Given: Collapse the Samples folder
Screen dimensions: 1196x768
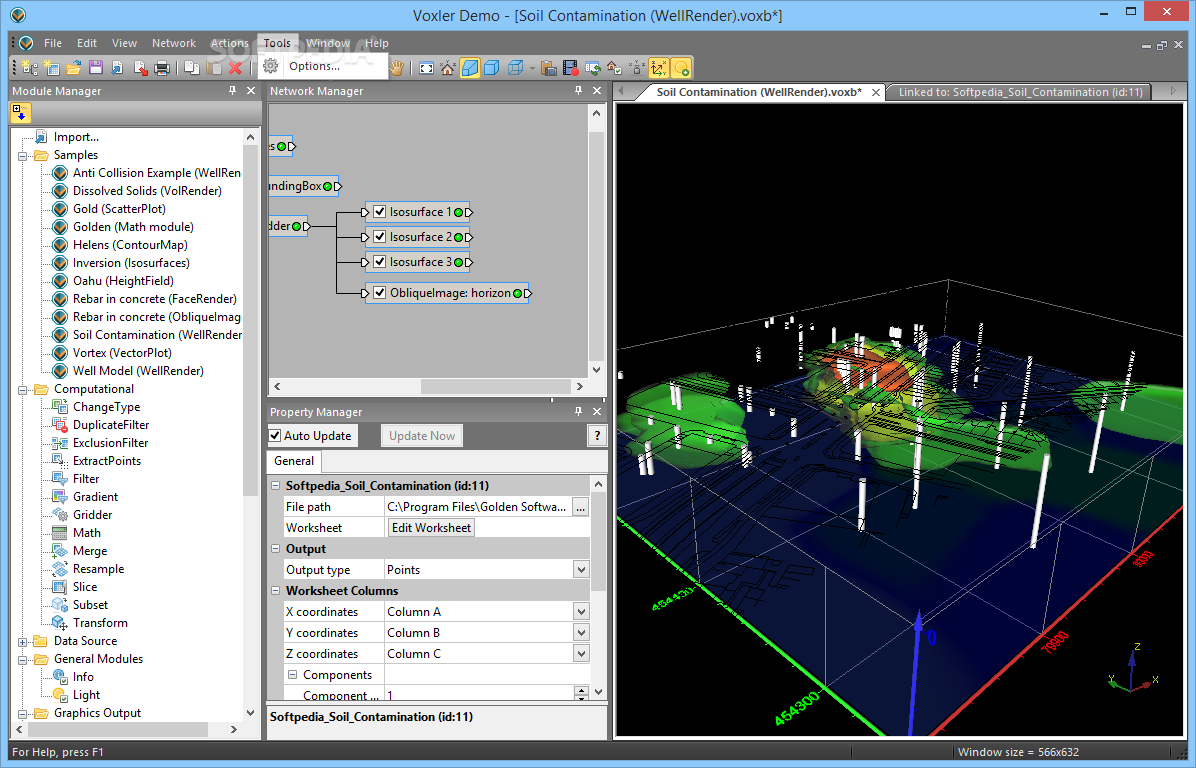Looking at the screenshot, I should click(x=22, y=156).
